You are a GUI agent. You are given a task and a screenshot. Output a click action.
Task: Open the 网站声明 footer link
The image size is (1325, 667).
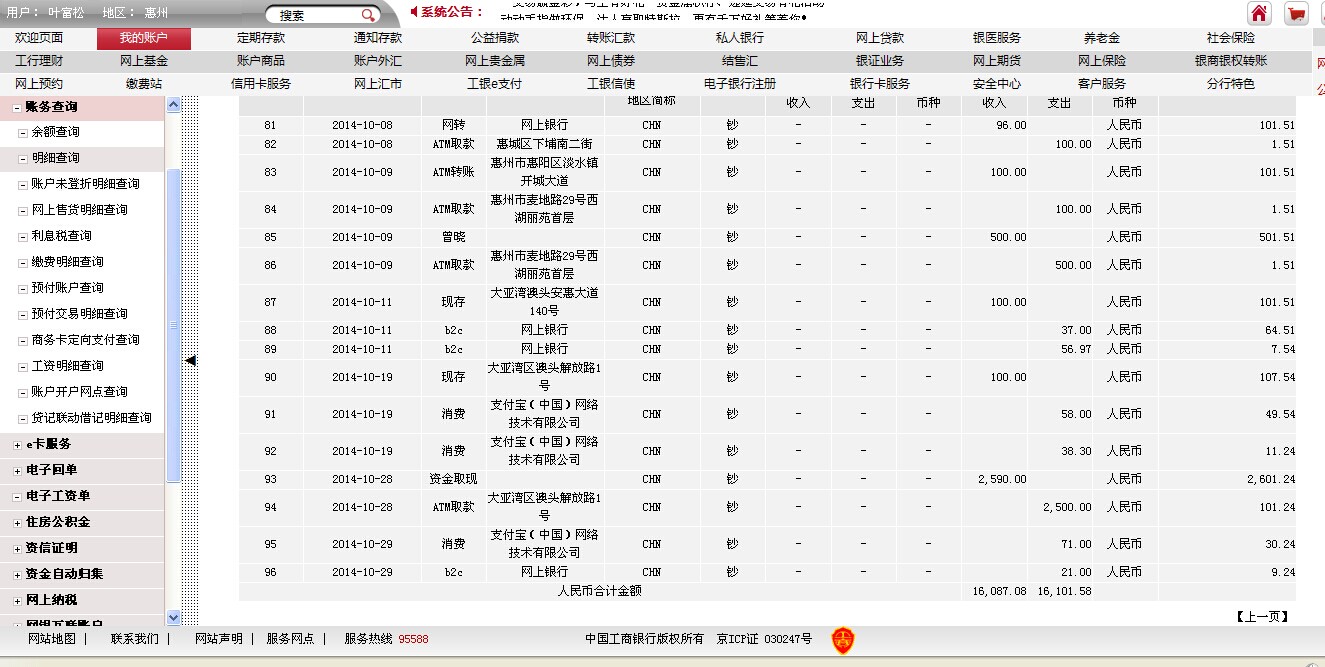pyautogui.click(x=219, y=639)
